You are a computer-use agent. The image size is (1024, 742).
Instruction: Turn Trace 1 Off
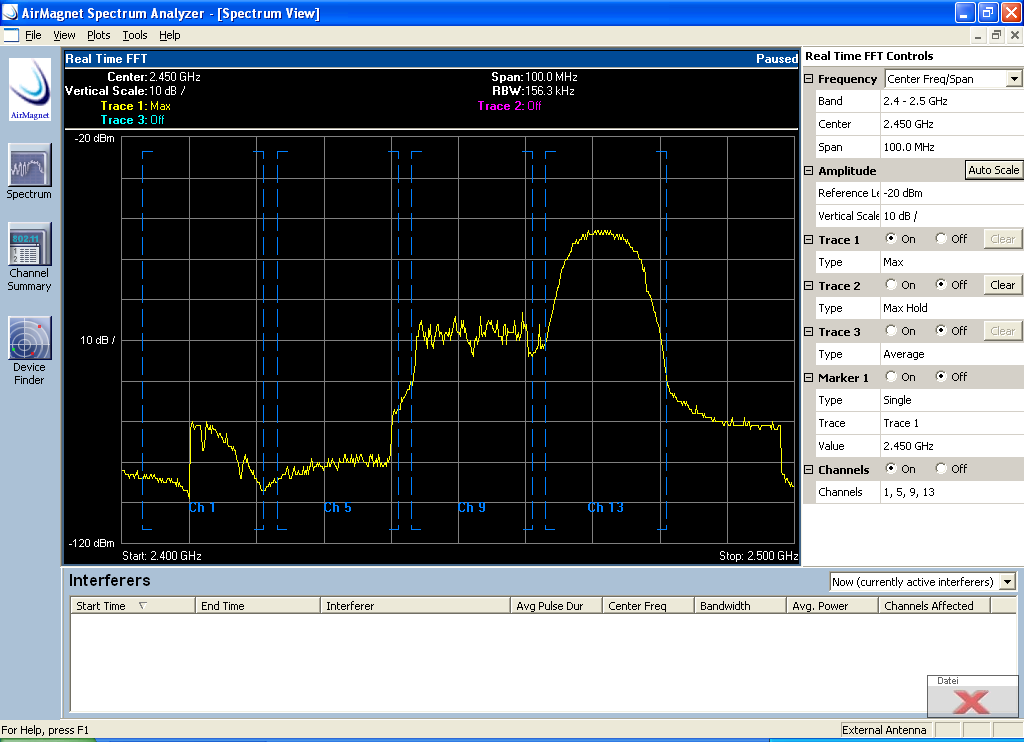[941, 238]
